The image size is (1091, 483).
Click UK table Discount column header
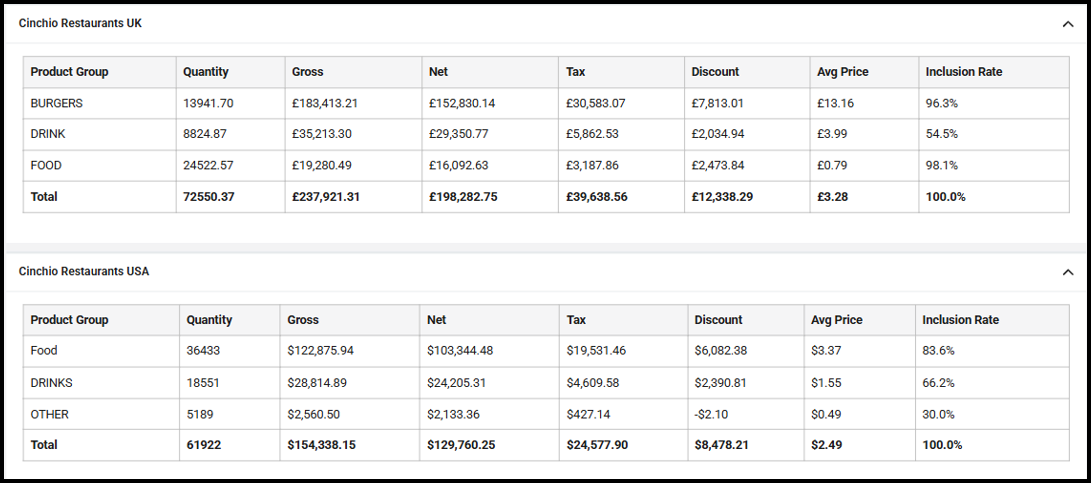point(715,72)
